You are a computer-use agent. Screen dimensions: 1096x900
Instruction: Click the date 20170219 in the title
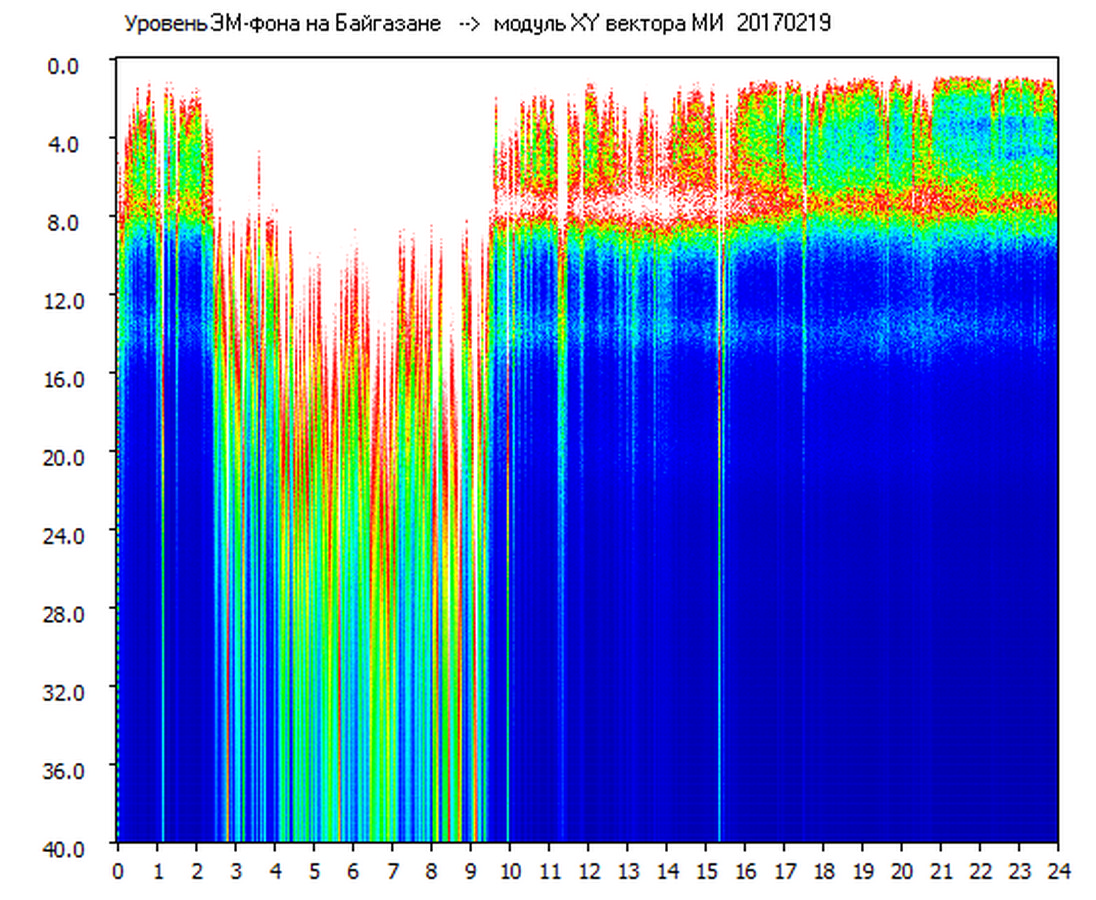pos(783,25)
